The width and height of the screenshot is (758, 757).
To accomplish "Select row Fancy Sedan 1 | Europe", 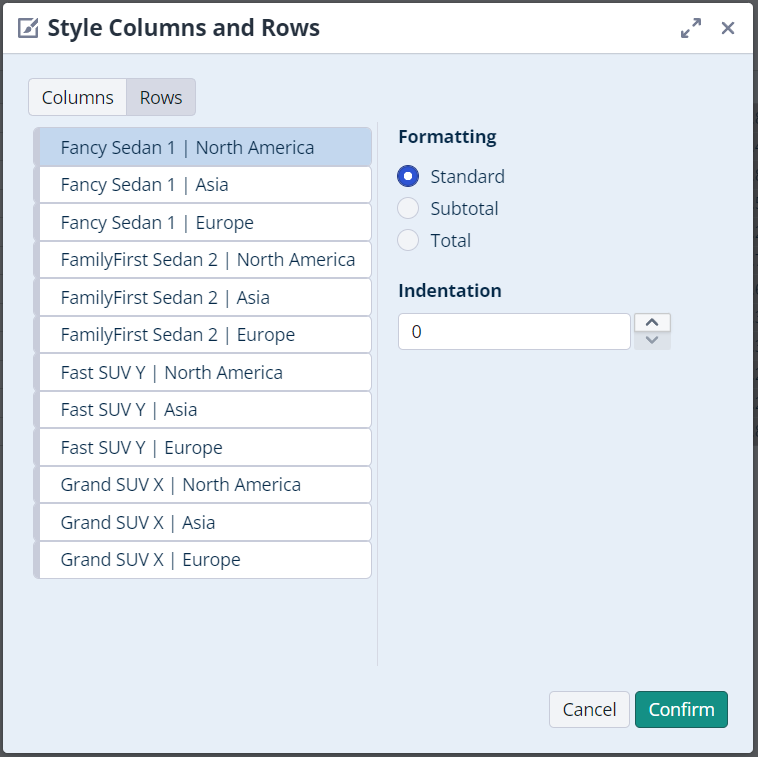I will pyautogui.click(x=203, y=222).
